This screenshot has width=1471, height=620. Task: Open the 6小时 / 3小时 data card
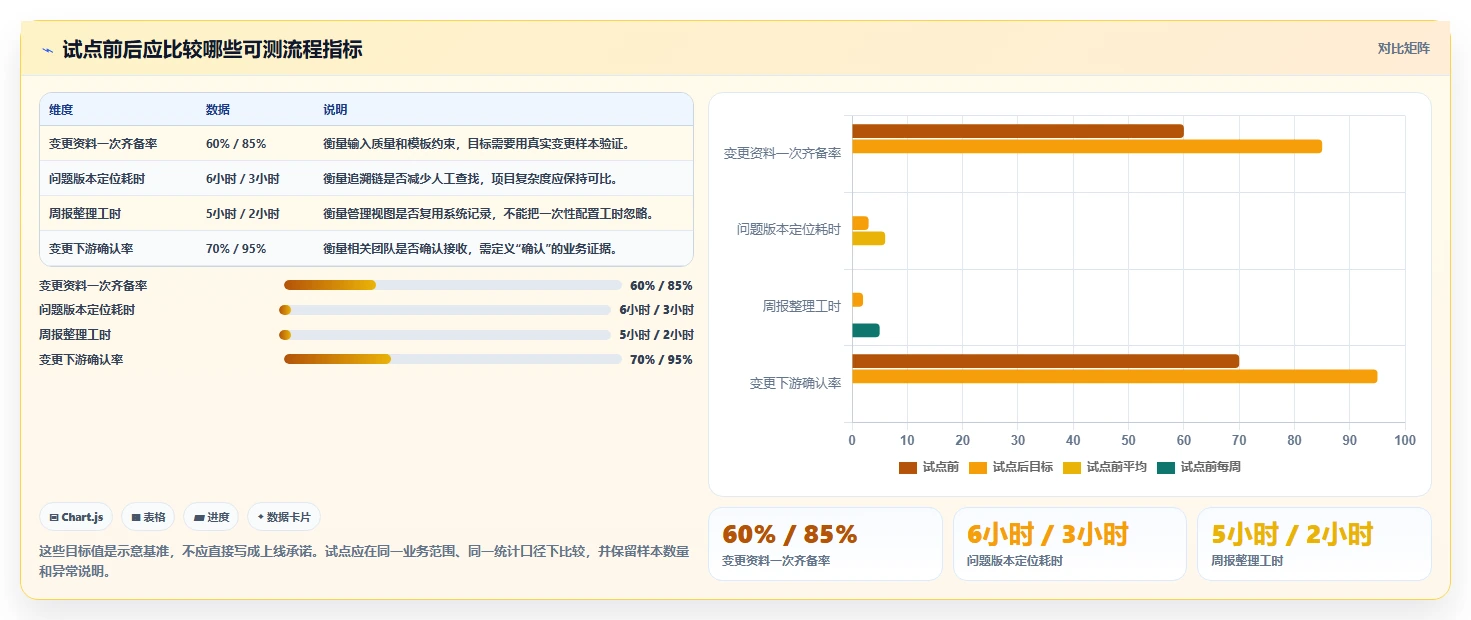(1070, 544)
